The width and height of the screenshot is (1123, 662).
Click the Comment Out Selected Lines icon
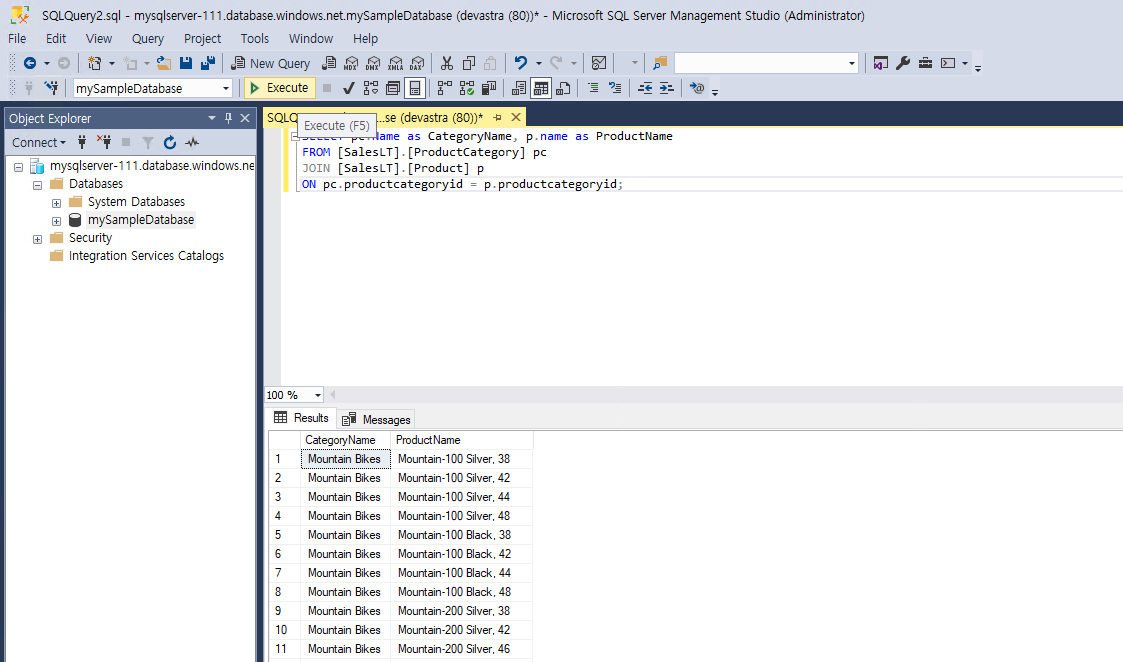[593, 88]
